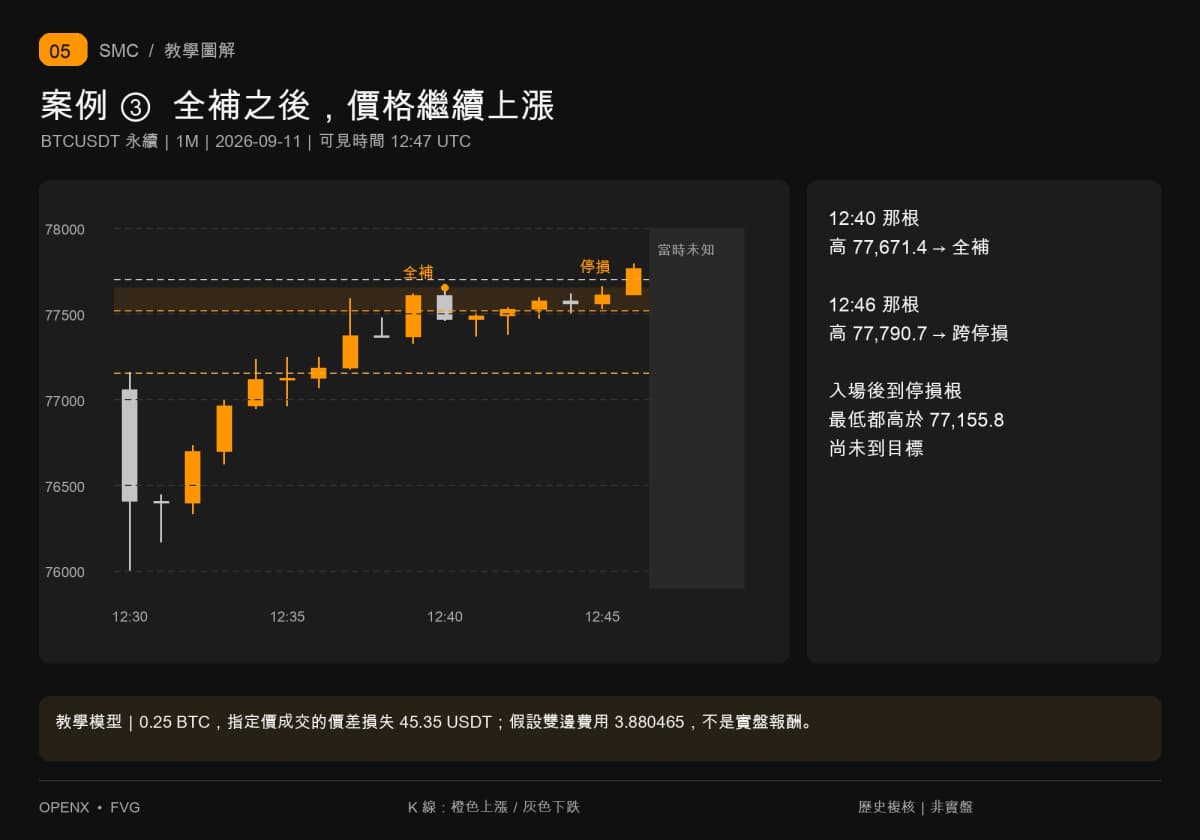Click the 12:46 那根 heading
1200x840 pixels.
point(874,305)
